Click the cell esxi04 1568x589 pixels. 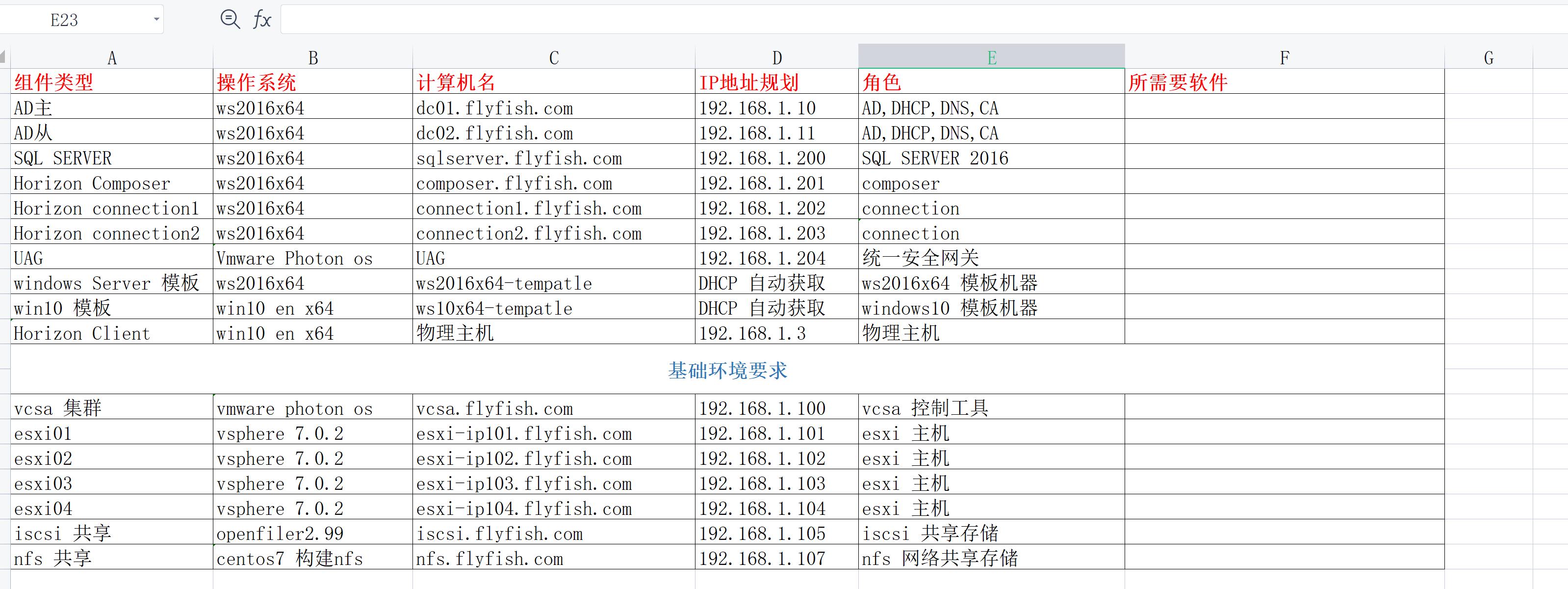[x=112, y=507]
